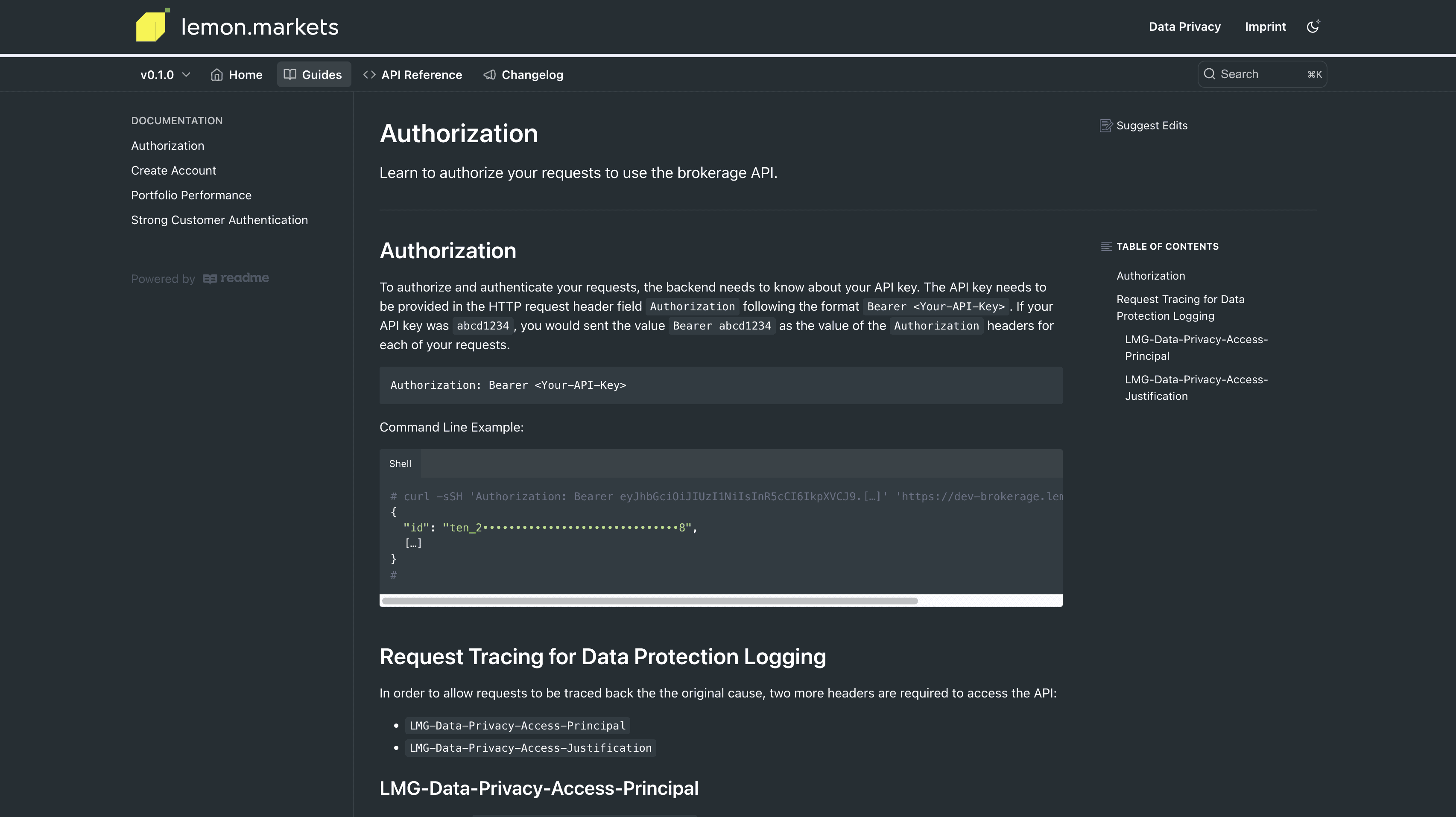Open Strong Customer Authentication guide
1456x817 pixels.
click(219, 220)
